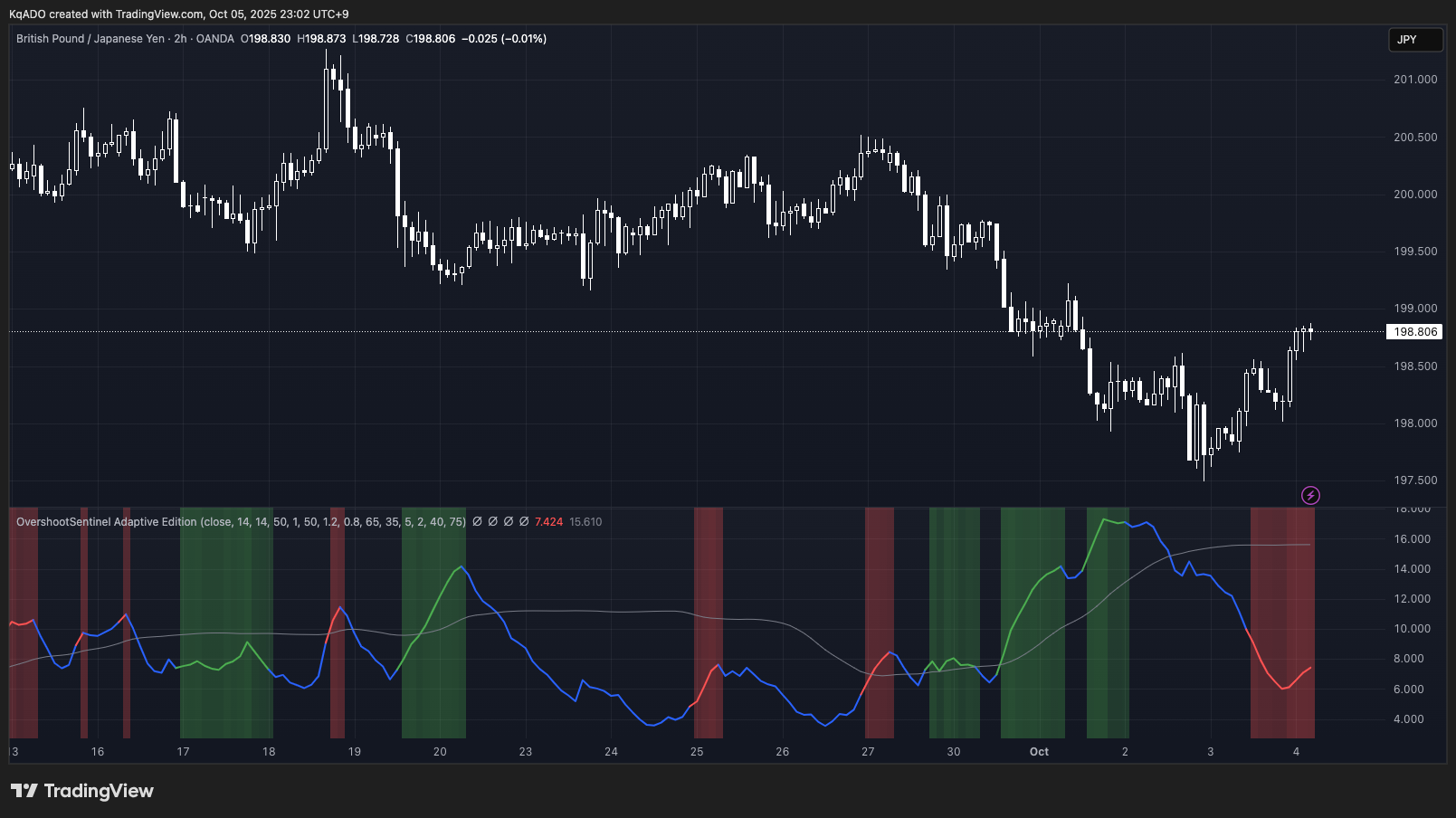Click the 201.000 price axis label
Image resolution: width=1456 pixels, height=818 pixels.
pos(1415,80)
